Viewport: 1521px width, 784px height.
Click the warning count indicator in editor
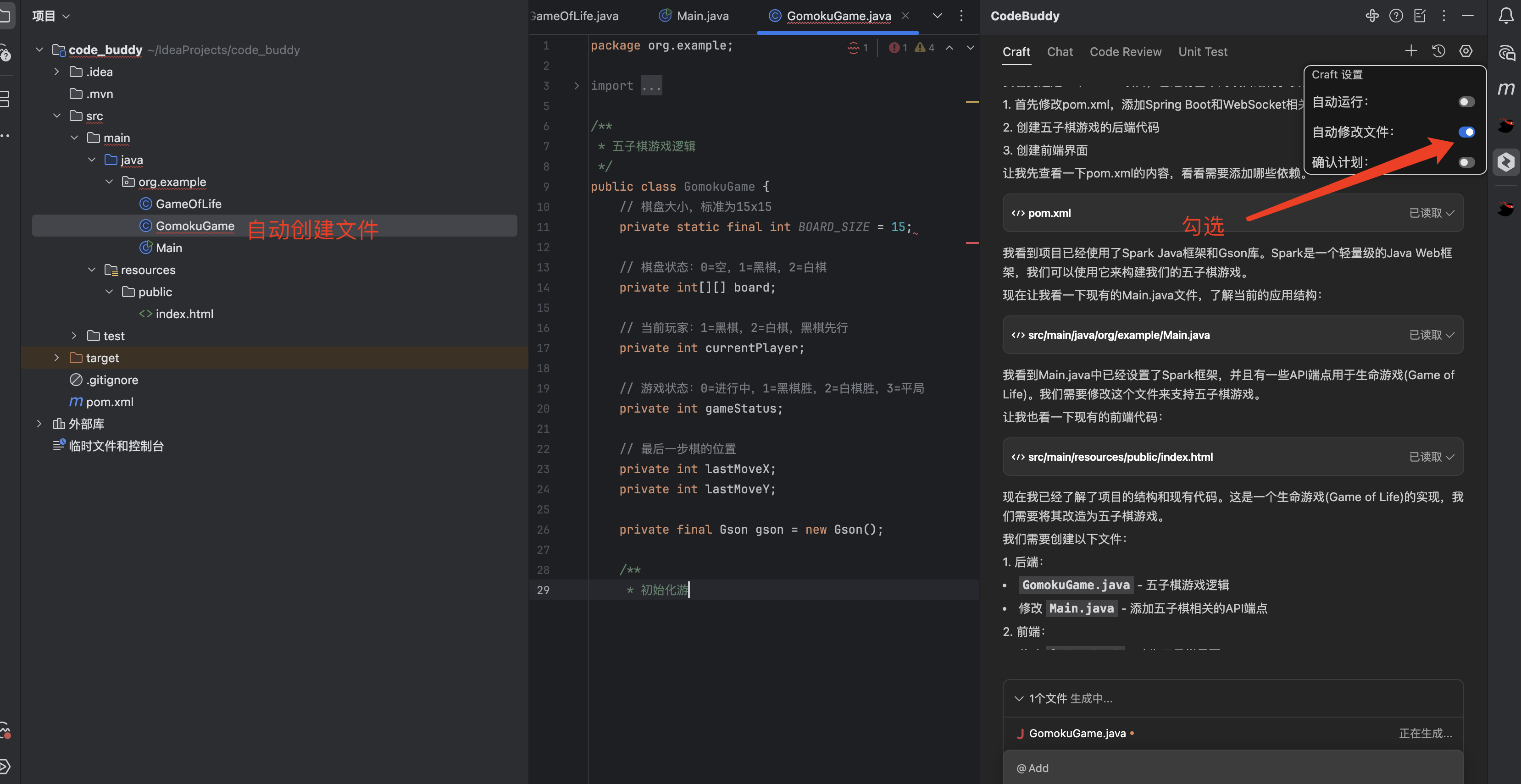point(924,48)
